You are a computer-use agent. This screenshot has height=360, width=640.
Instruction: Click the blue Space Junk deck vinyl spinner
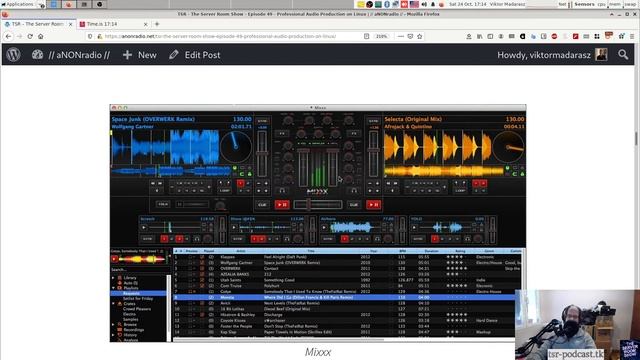236,147
